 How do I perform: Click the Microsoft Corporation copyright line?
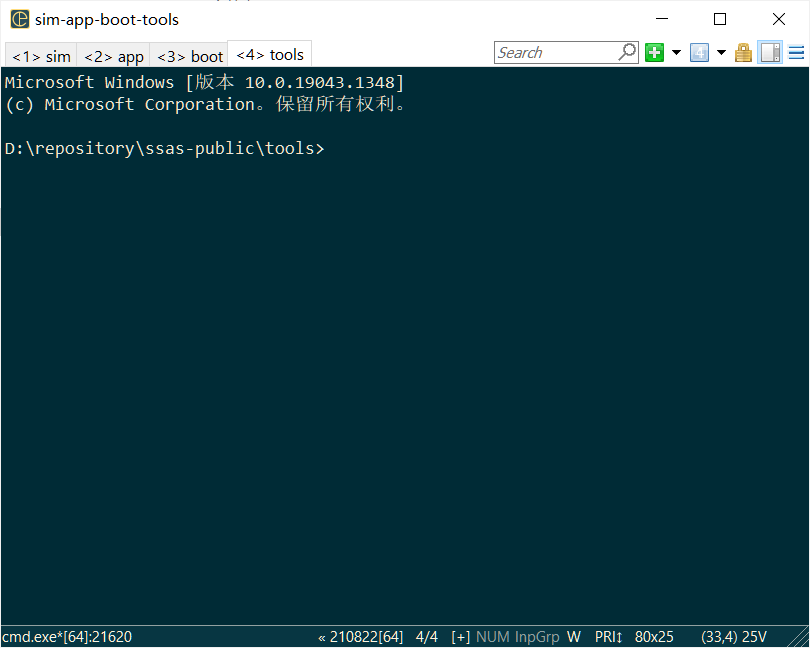[206, 104]
